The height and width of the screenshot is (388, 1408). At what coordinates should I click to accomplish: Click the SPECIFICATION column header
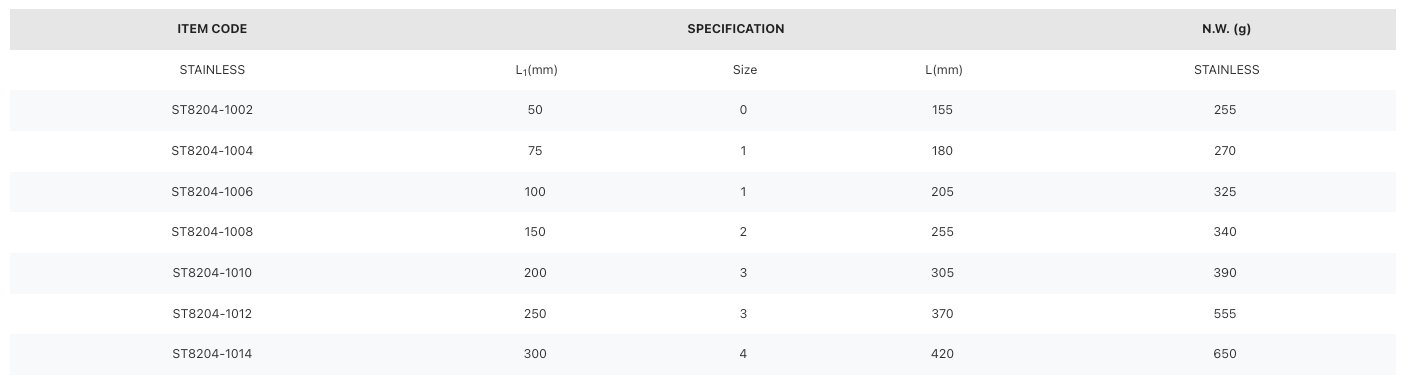click(735, 29)
